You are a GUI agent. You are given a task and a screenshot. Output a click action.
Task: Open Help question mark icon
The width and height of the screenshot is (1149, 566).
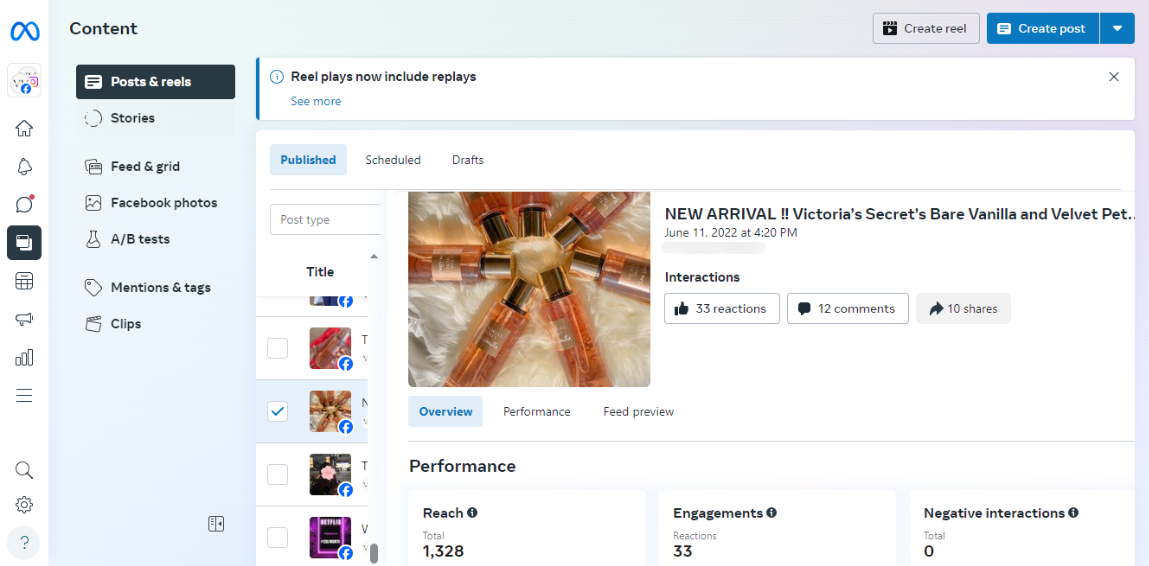tap(24, 543)
